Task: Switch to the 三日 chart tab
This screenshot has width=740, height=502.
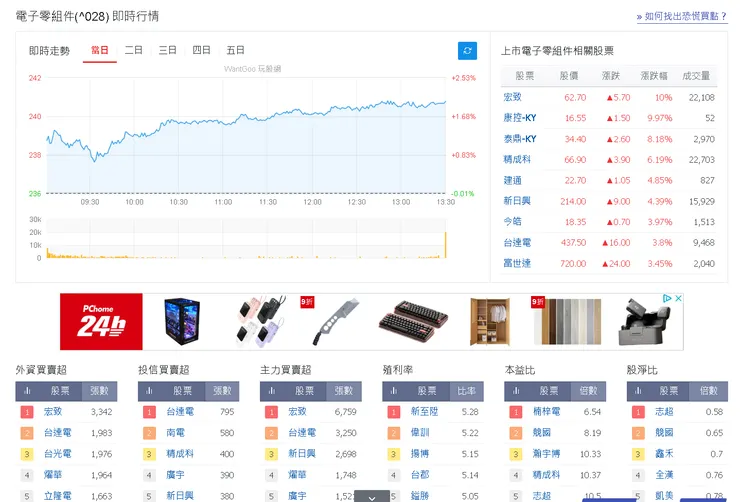Action: [168, 50]
